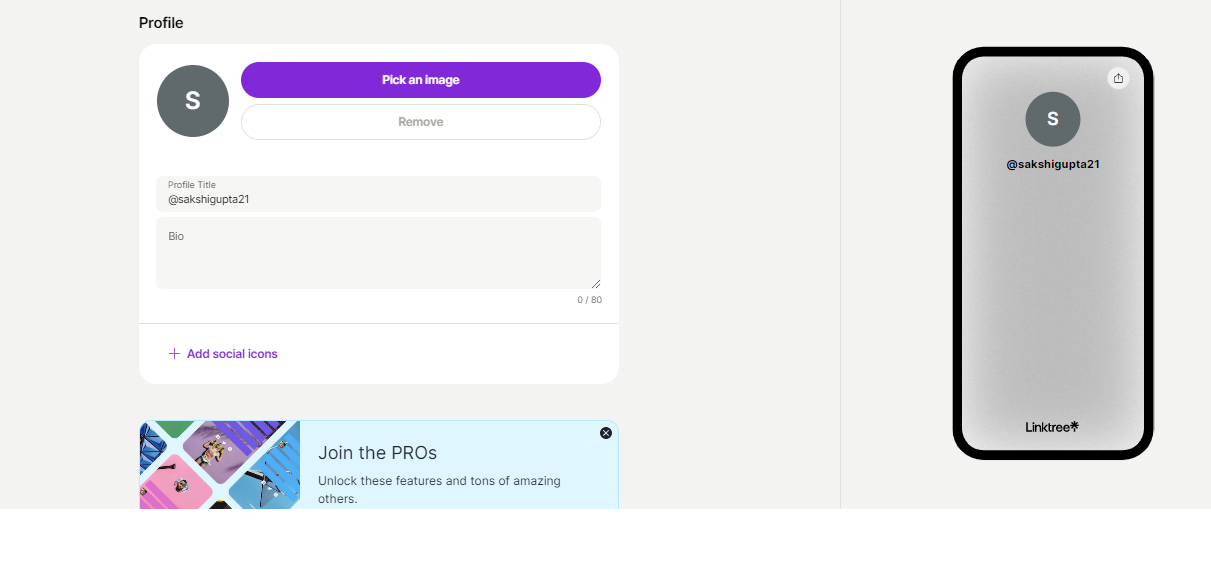Open the Add social icons link
Image resolution: width=1211 pixels, height=581 pixels.
[x=232, y=354]
